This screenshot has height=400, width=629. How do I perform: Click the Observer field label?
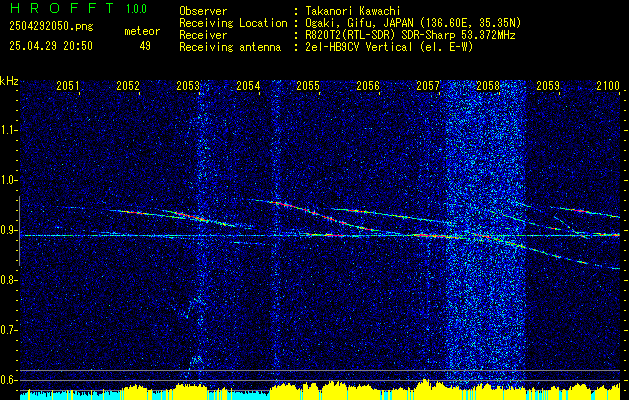click(203, 11)
